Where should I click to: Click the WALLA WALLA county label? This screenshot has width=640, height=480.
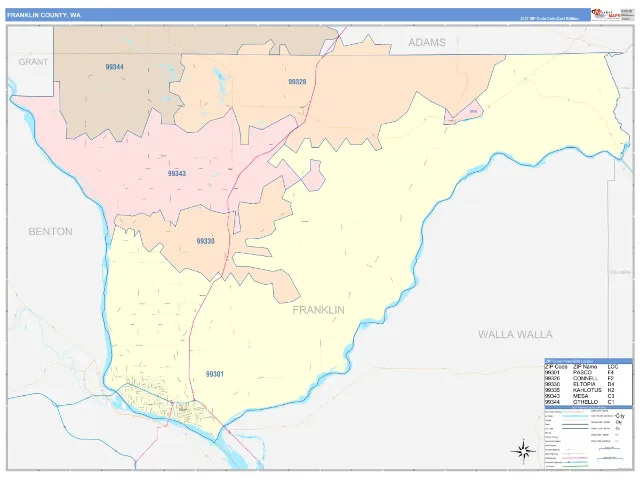click(x=515, y=334)
